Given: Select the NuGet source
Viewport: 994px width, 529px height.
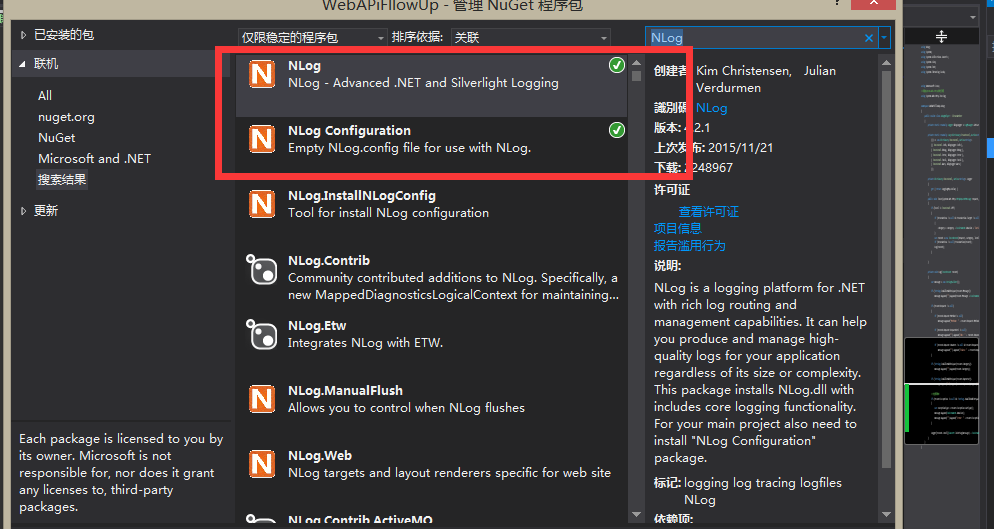Looking at the screenshot, I should click(56, 138).
